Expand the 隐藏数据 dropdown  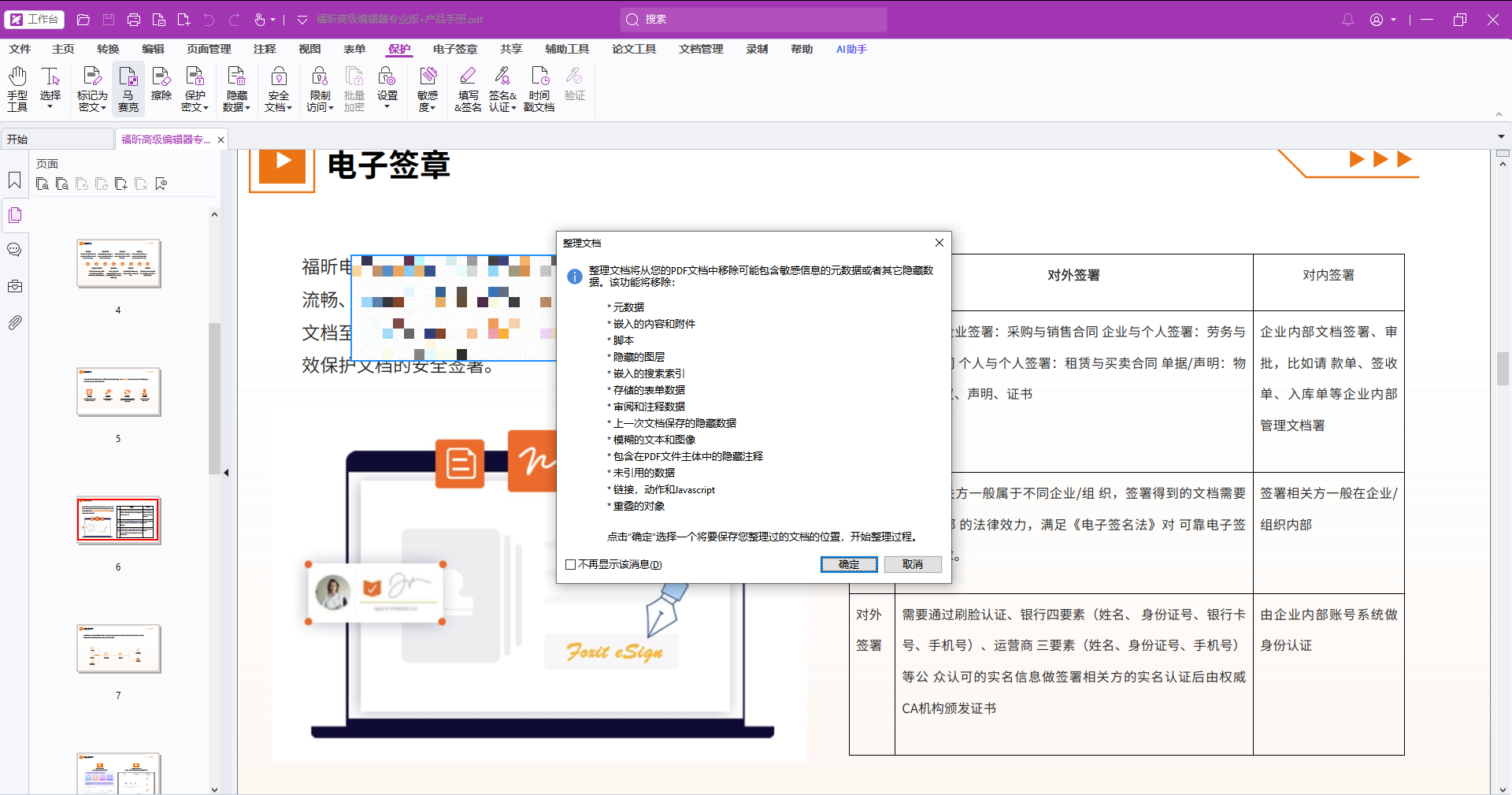(x=236, y=88)
